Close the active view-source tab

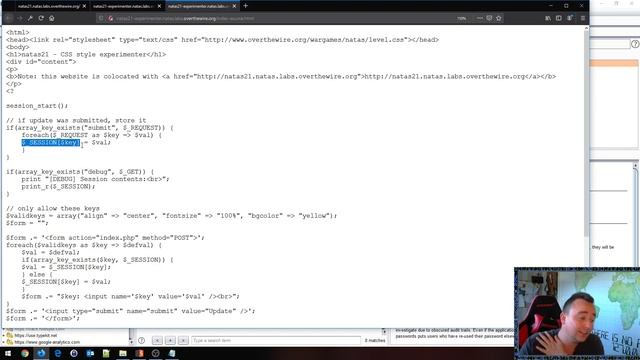(234, 7)
